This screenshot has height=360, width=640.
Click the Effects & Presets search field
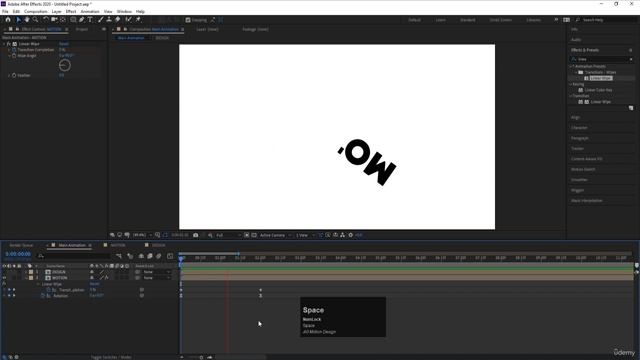[x=602, y=59]
